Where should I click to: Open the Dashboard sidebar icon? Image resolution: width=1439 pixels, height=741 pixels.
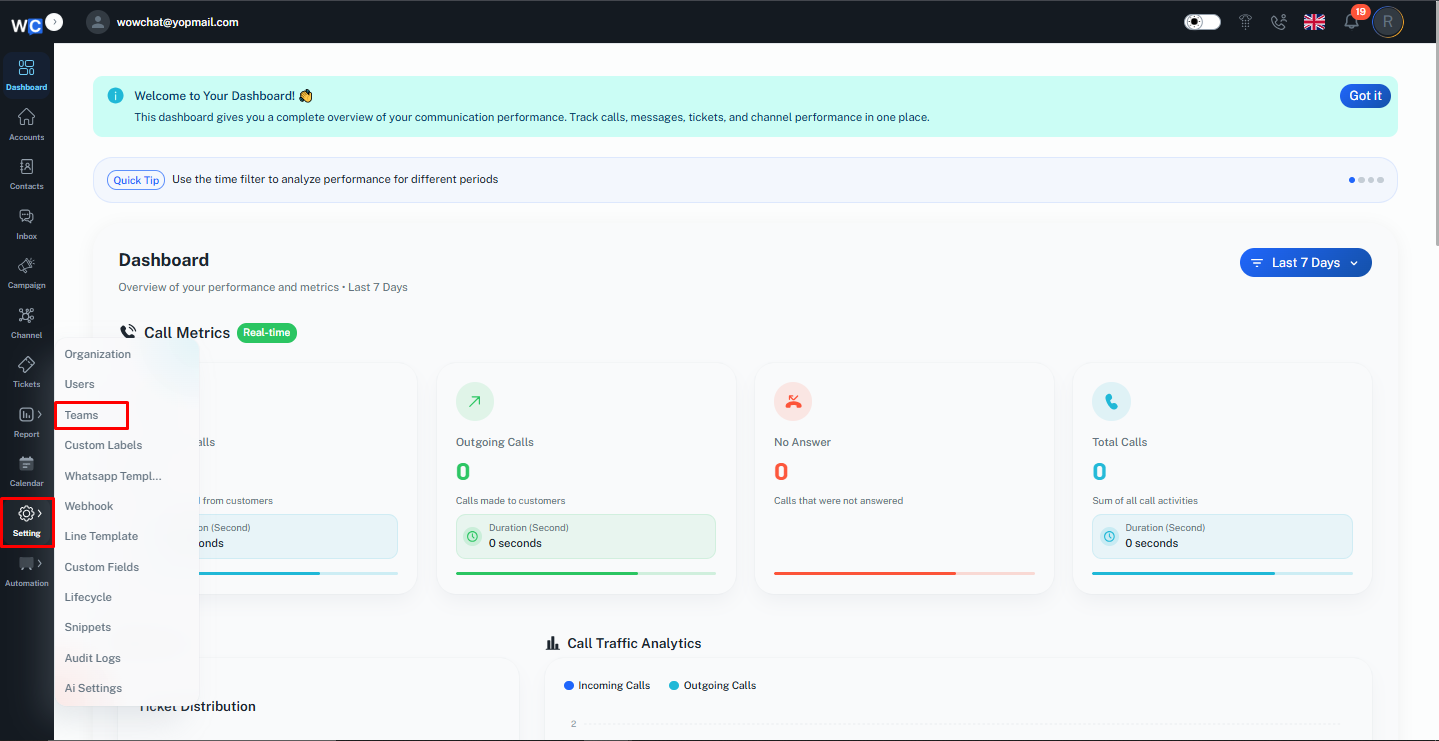tap(27, 75)
